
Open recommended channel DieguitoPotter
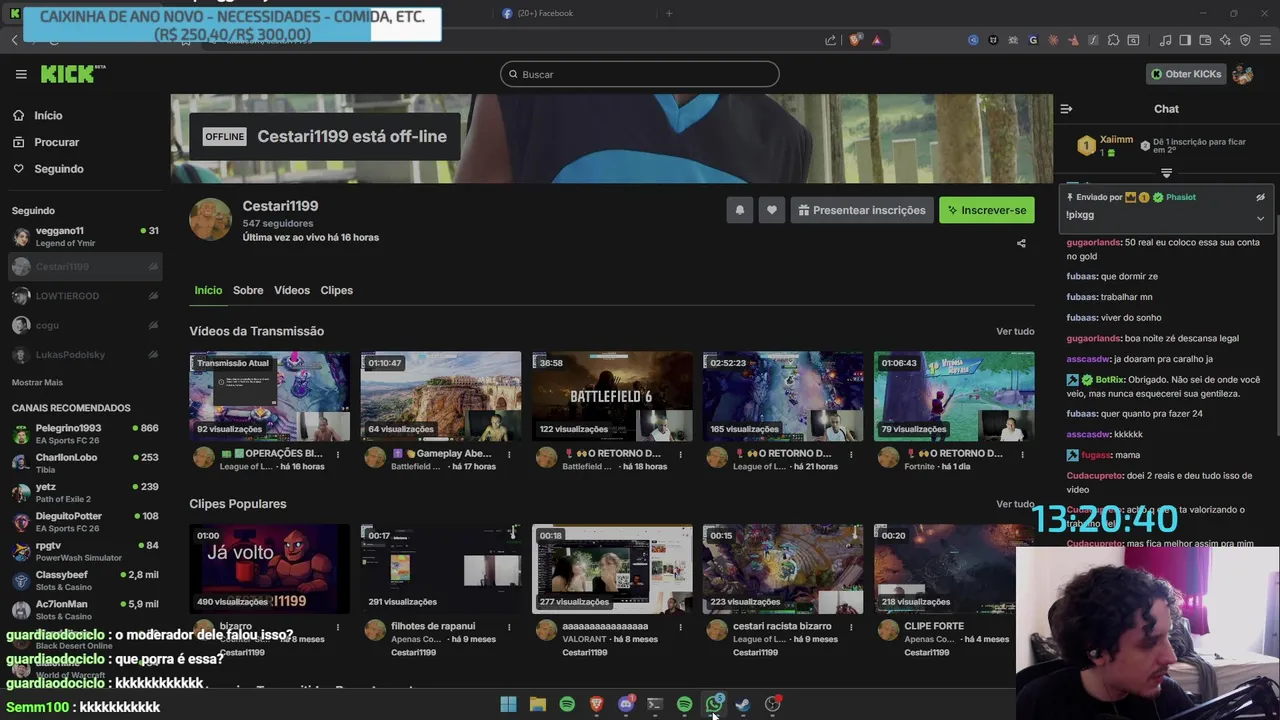click(x=85, y=522)
